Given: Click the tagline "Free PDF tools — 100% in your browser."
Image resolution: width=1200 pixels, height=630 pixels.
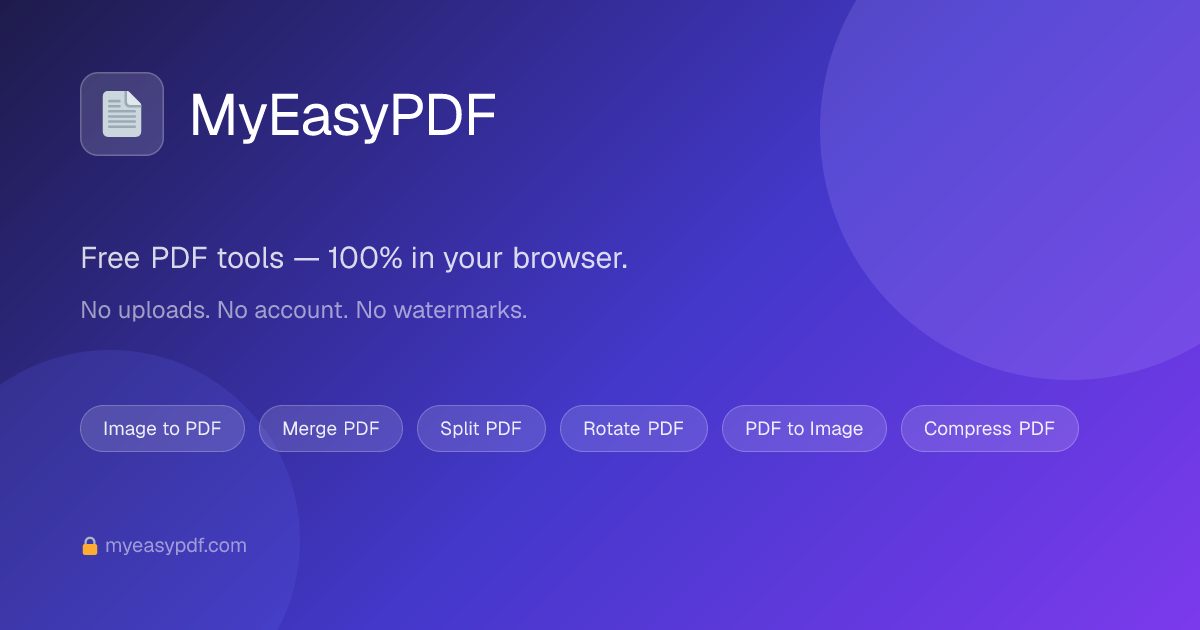Looking at the screenshot, I should (354, 258).
